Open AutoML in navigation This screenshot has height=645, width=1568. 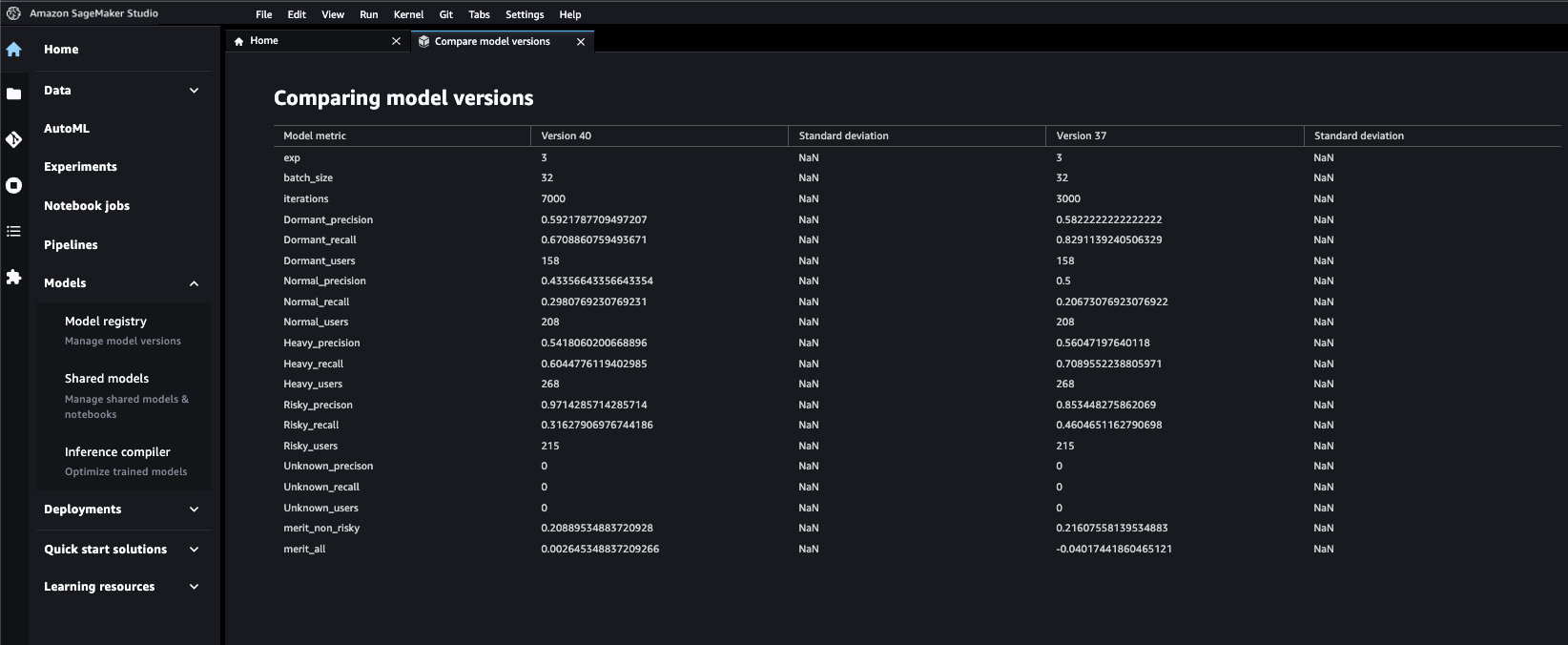(67, 129)
